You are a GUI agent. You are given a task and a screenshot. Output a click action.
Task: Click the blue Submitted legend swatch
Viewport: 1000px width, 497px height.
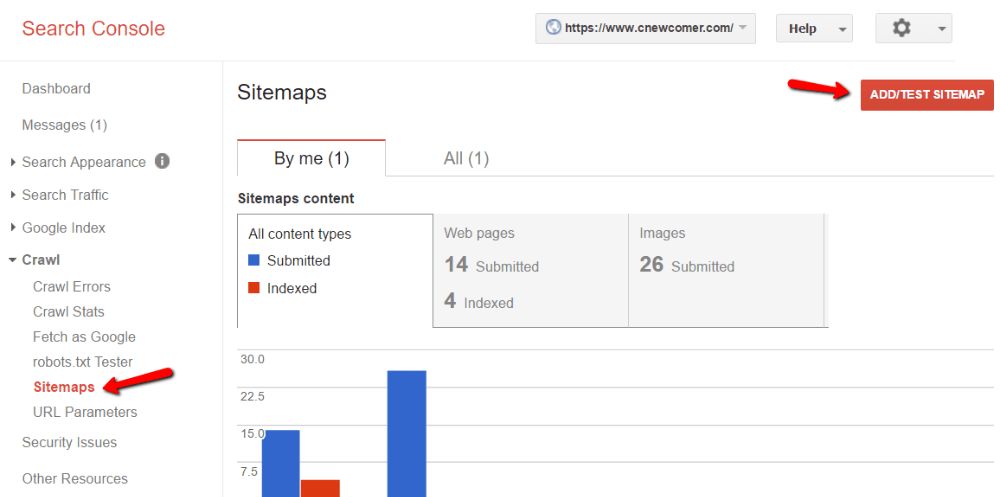tap(254, 260)
